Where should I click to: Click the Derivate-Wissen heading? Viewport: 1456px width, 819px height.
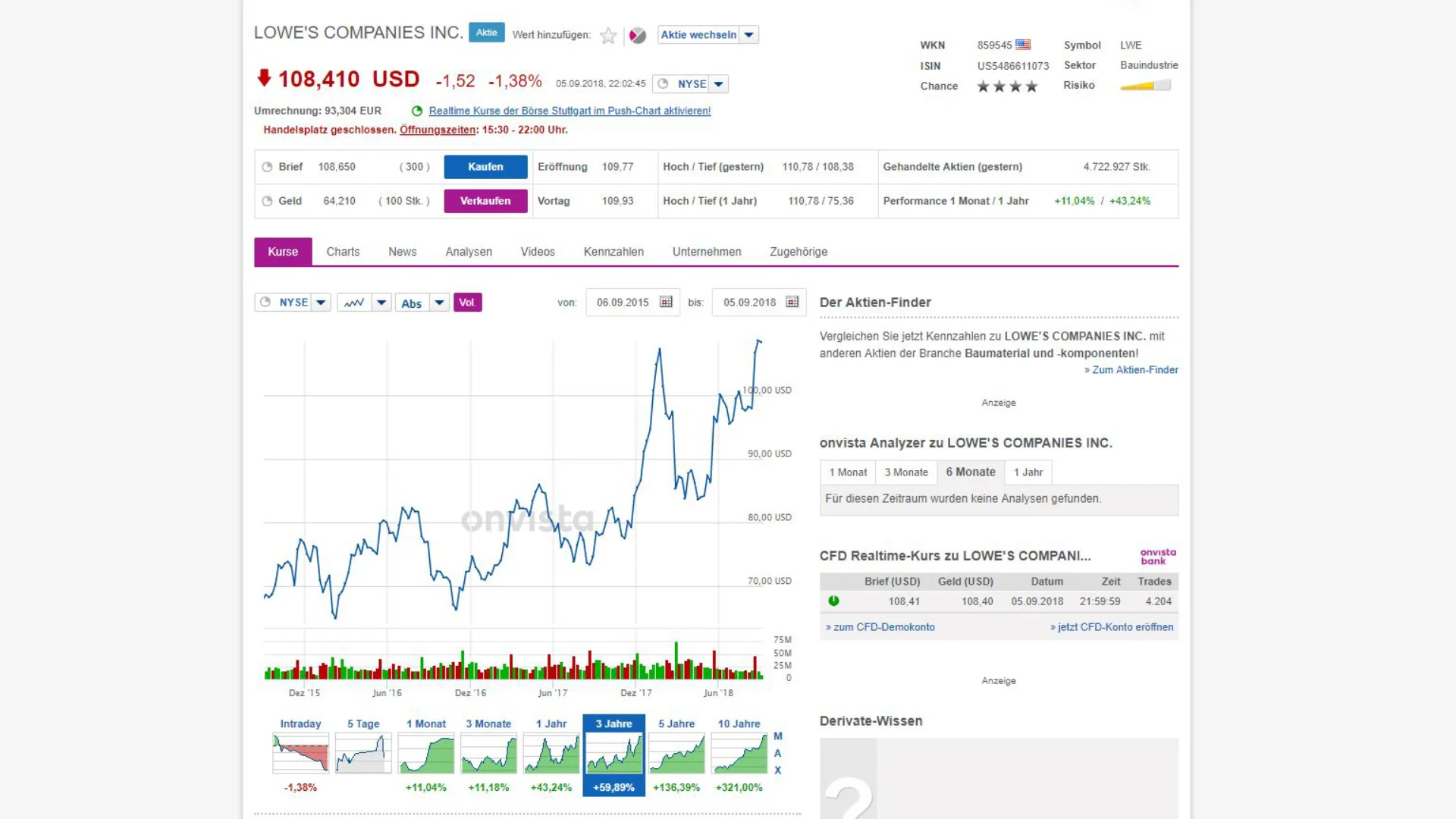pos(871,721)
